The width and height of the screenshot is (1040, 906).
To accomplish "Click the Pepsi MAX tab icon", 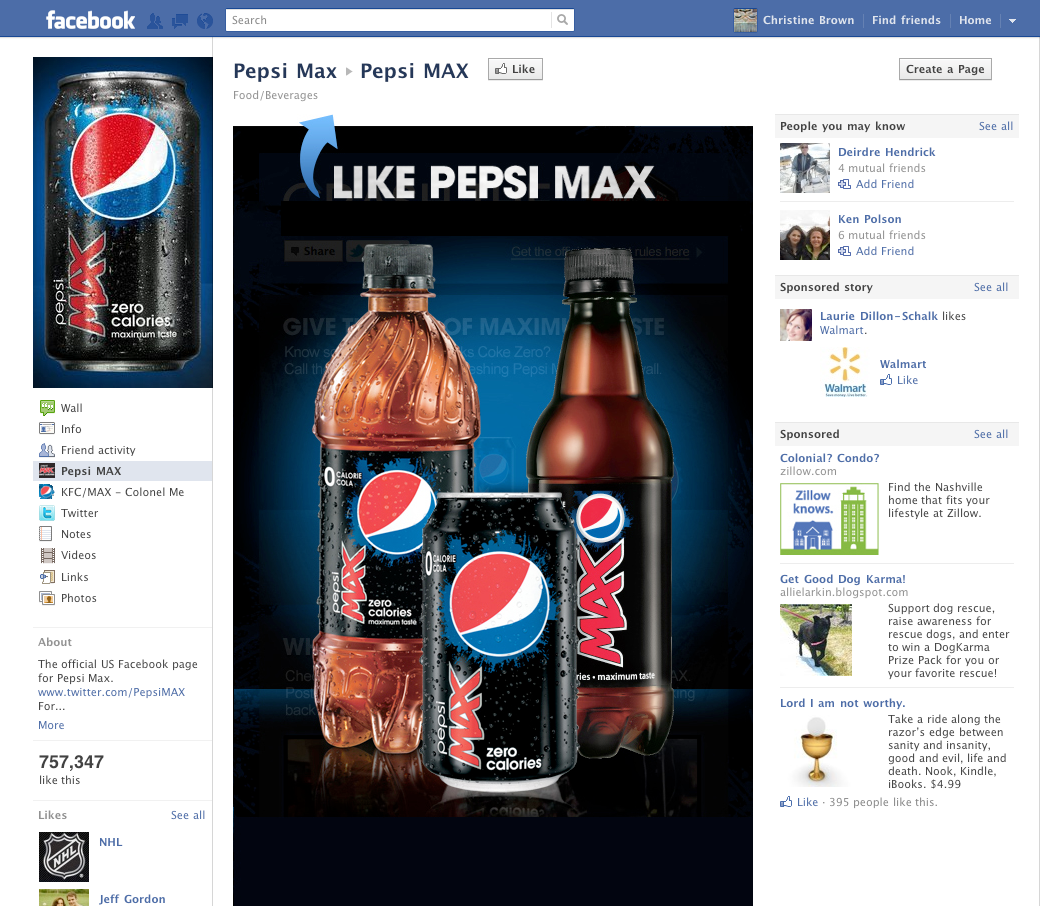I will click(47, 471).
